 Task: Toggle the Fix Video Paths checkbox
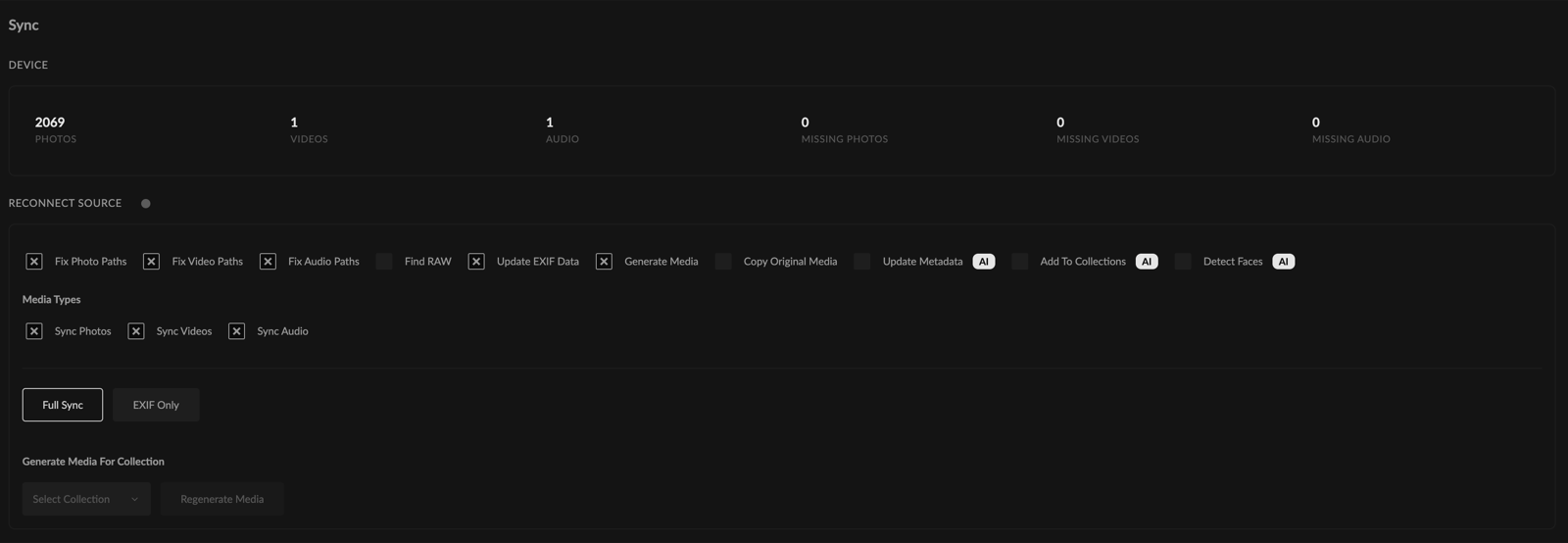click(151, 262)
